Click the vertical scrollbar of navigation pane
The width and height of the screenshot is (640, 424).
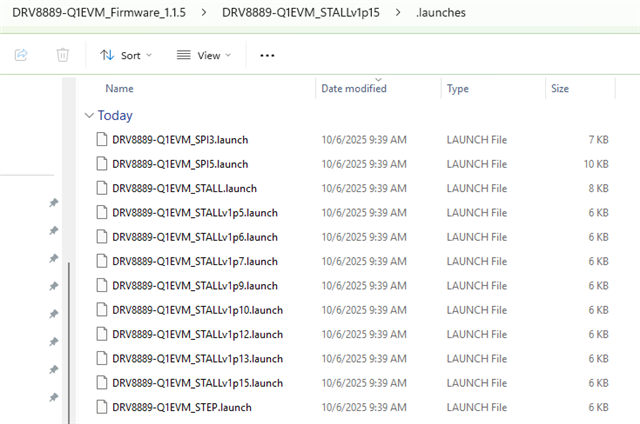point(69,343)
